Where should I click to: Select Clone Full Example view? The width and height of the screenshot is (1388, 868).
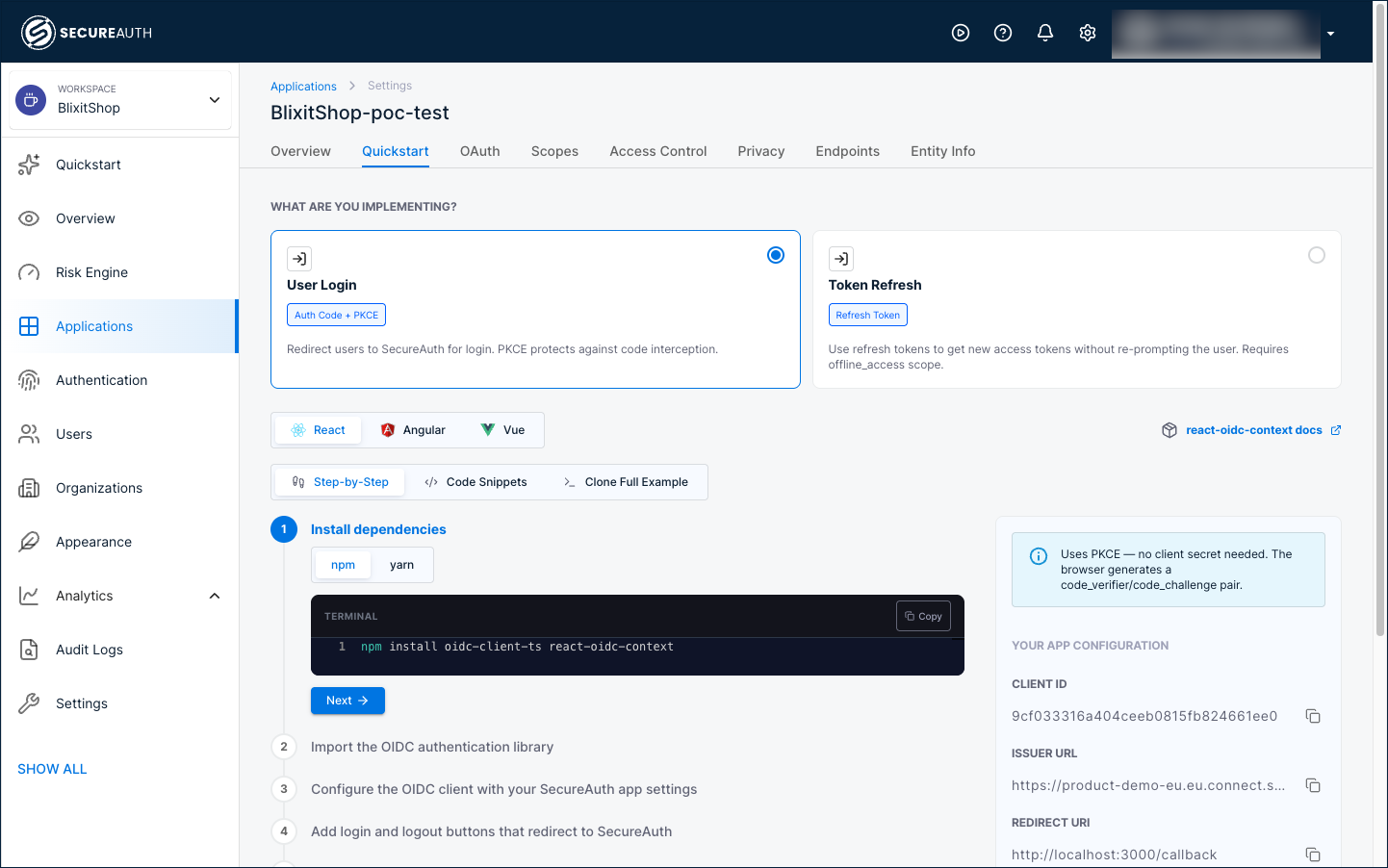[x=626, y=482]
